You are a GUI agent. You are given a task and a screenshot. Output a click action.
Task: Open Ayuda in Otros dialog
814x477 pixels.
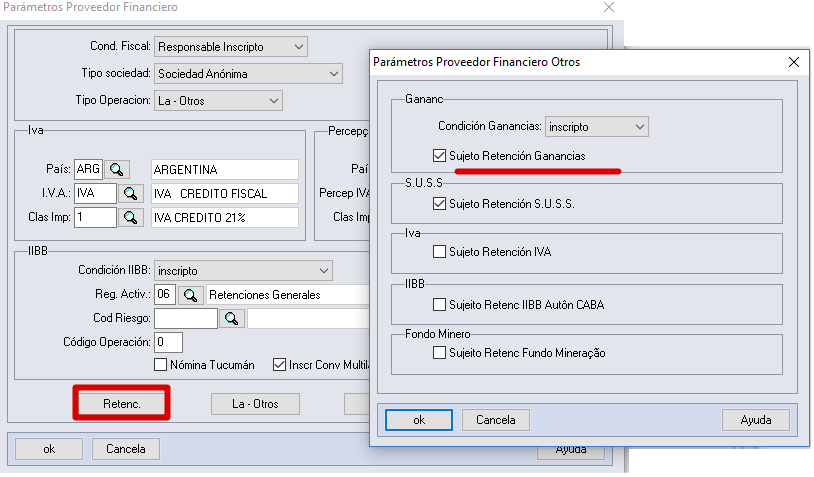pyautogui.click(x=756, y=420)
